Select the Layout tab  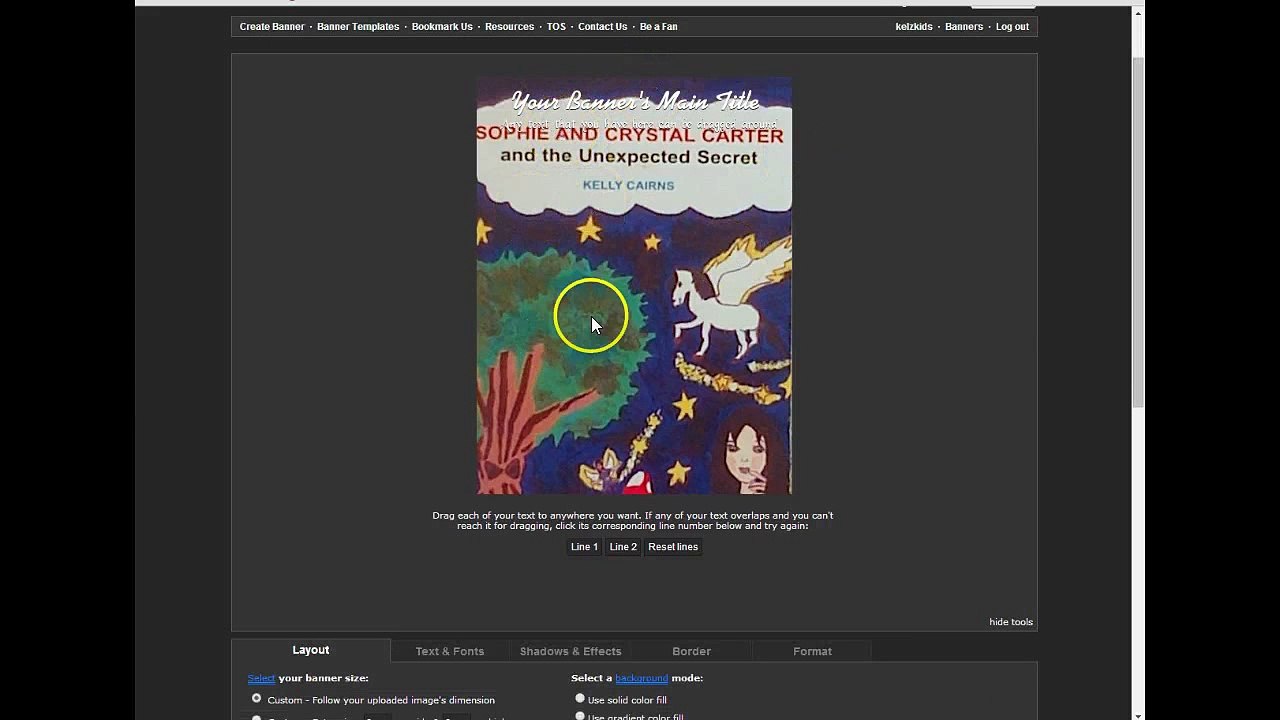(310, 650)
